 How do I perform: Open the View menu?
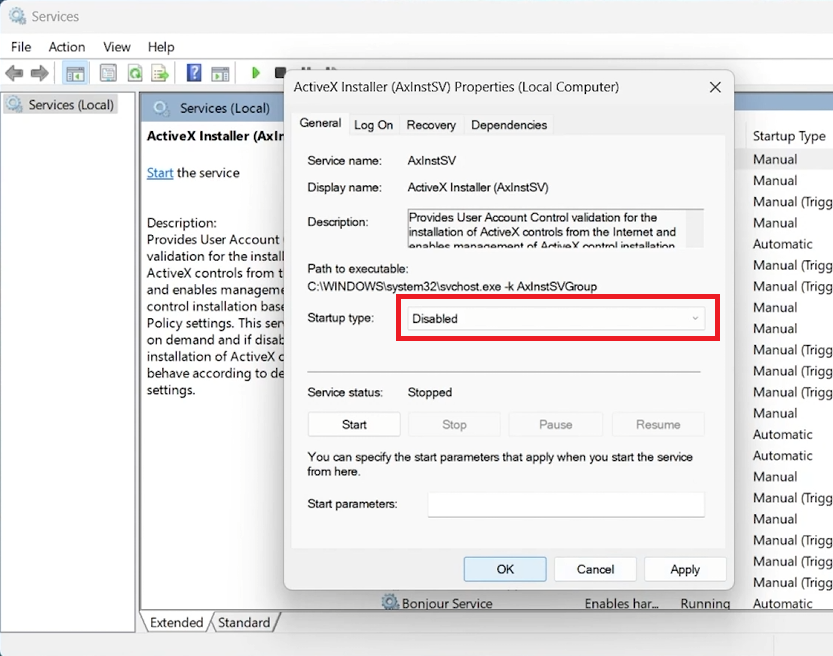[x=117, y=47]
